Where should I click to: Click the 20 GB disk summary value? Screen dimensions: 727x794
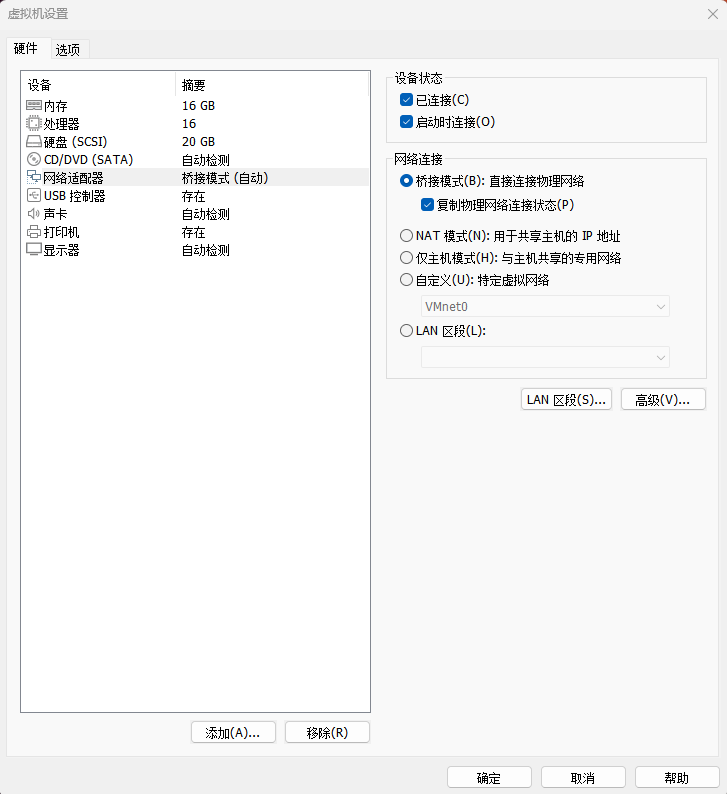pos(198,142)
